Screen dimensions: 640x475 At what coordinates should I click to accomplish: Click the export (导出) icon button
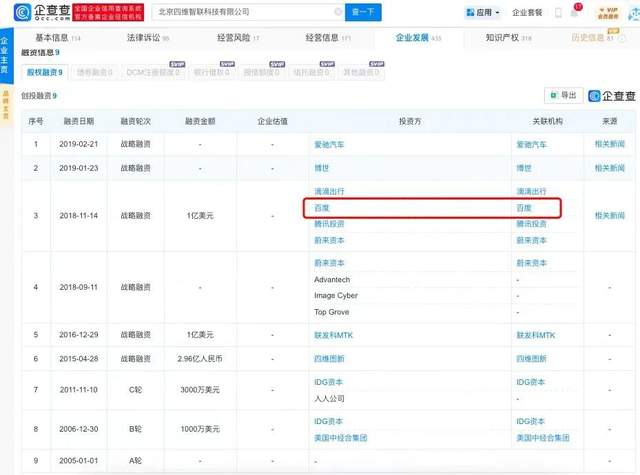[563, 95]
